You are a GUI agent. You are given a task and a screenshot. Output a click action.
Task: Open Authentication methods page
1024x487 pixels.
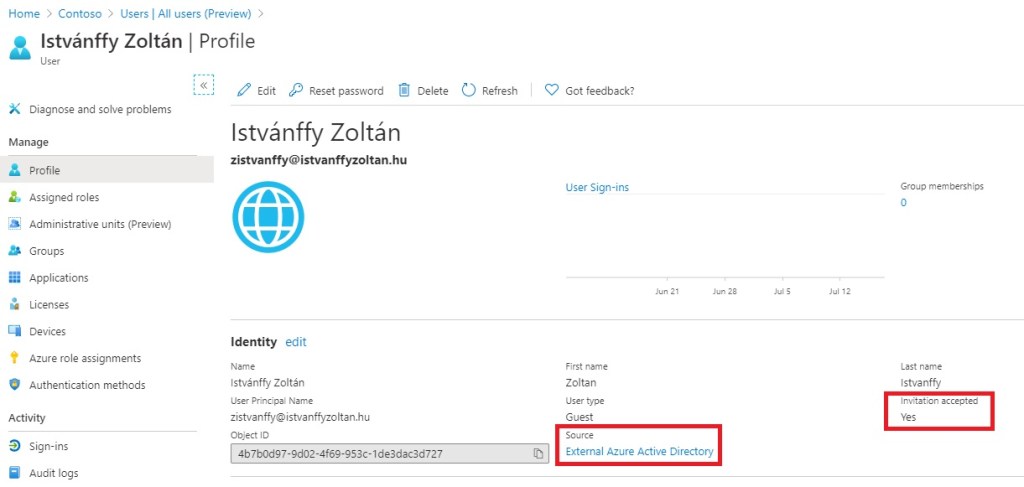(x=87, y=385)
